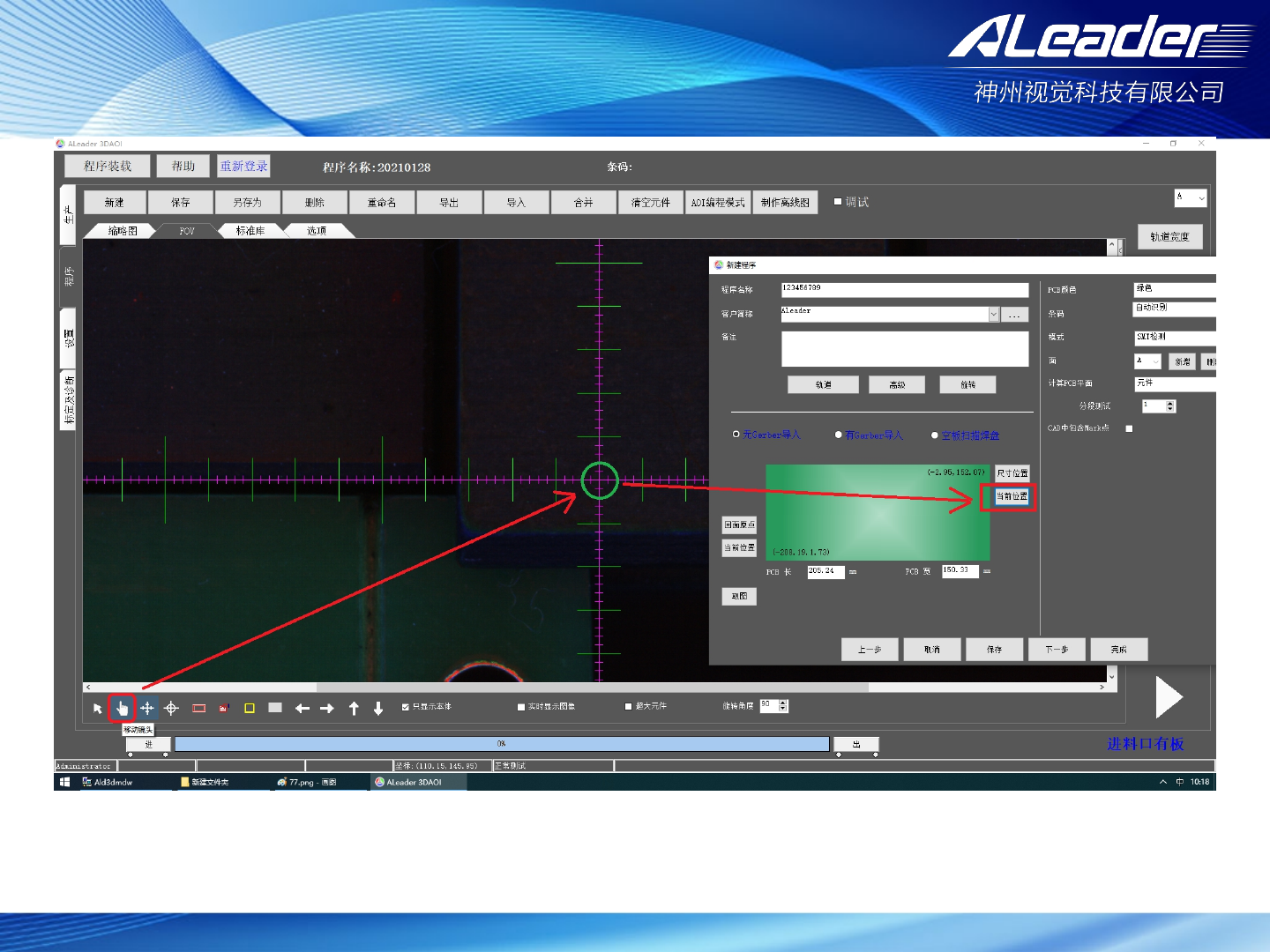Select the yellow square outline tool
The width and height of the screenshot is (1270, 952).
click(250, 708)
